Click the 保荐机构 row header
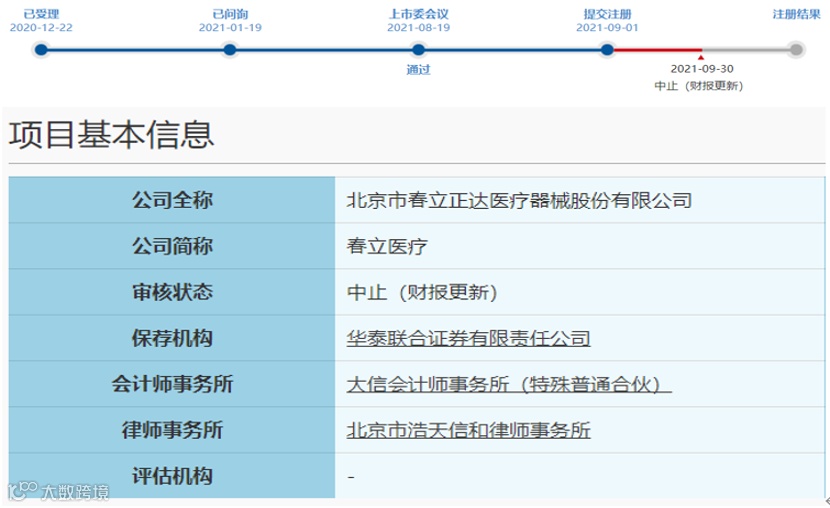The image size is (830, 508). pos(172,338)
